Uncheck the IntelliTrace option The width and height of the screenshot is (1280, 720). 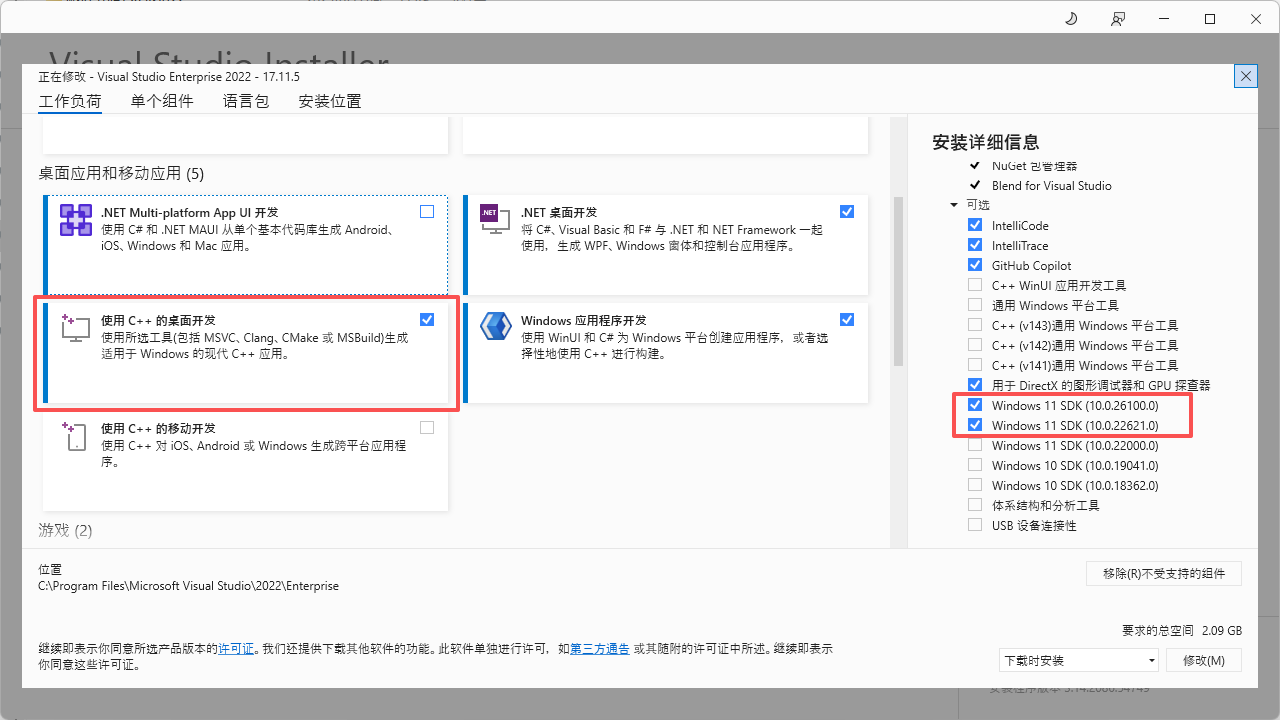click(975, 245)
